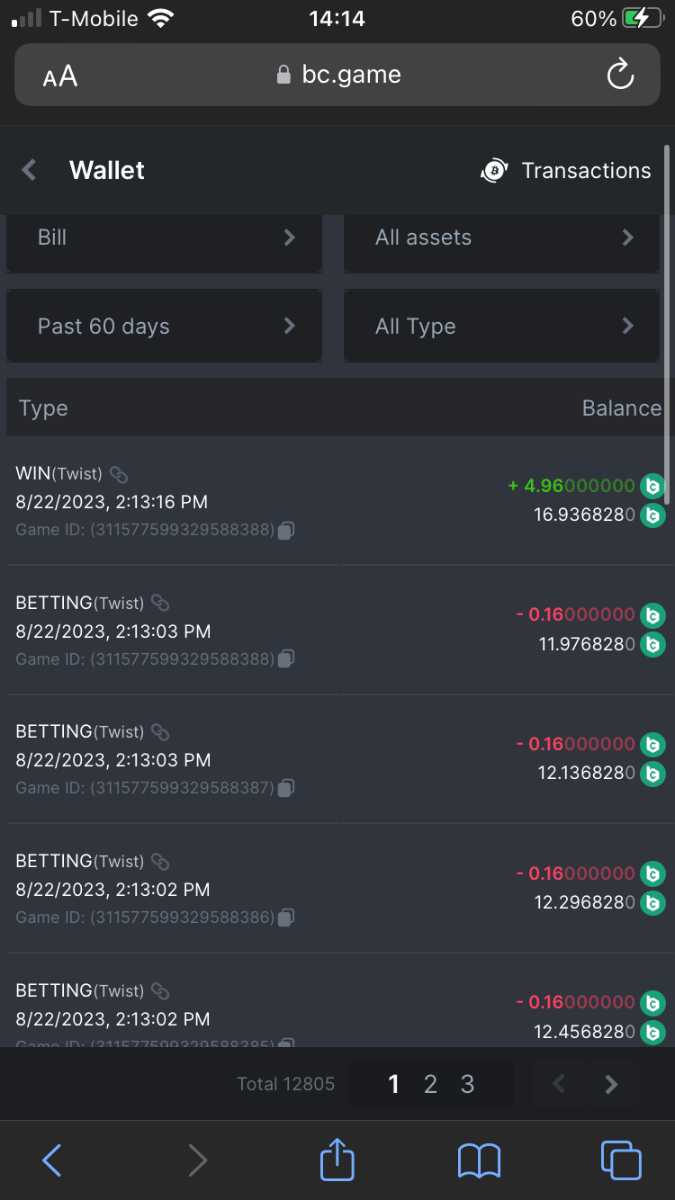
Task: Tap the Wallet back arrow
Action: (x=30, y=171)
